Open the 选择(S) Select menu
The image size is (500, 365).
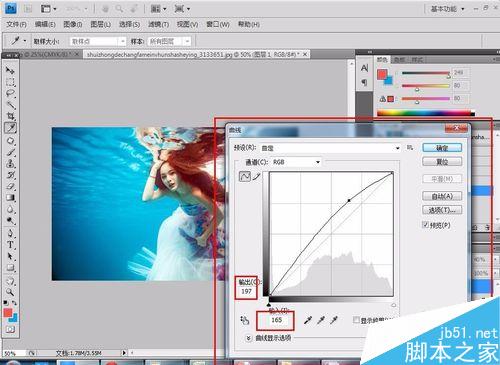pos(129,24)
